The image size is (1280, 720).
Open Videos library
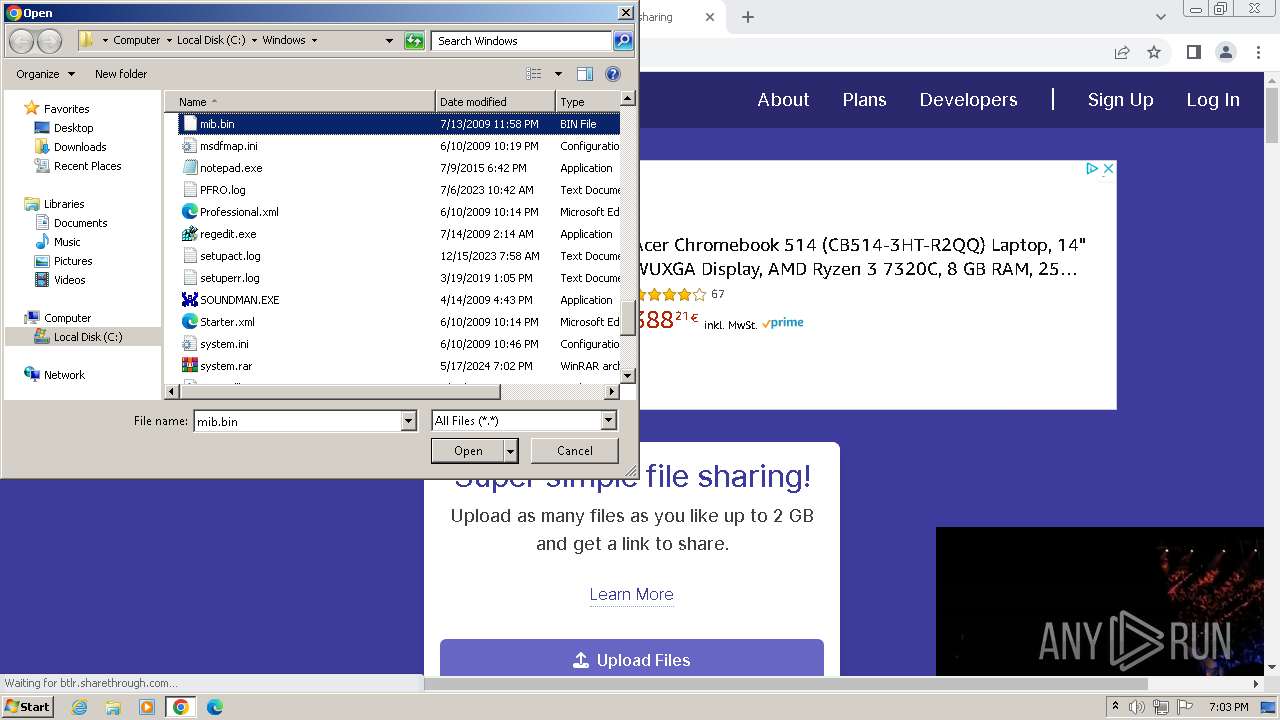69,280
